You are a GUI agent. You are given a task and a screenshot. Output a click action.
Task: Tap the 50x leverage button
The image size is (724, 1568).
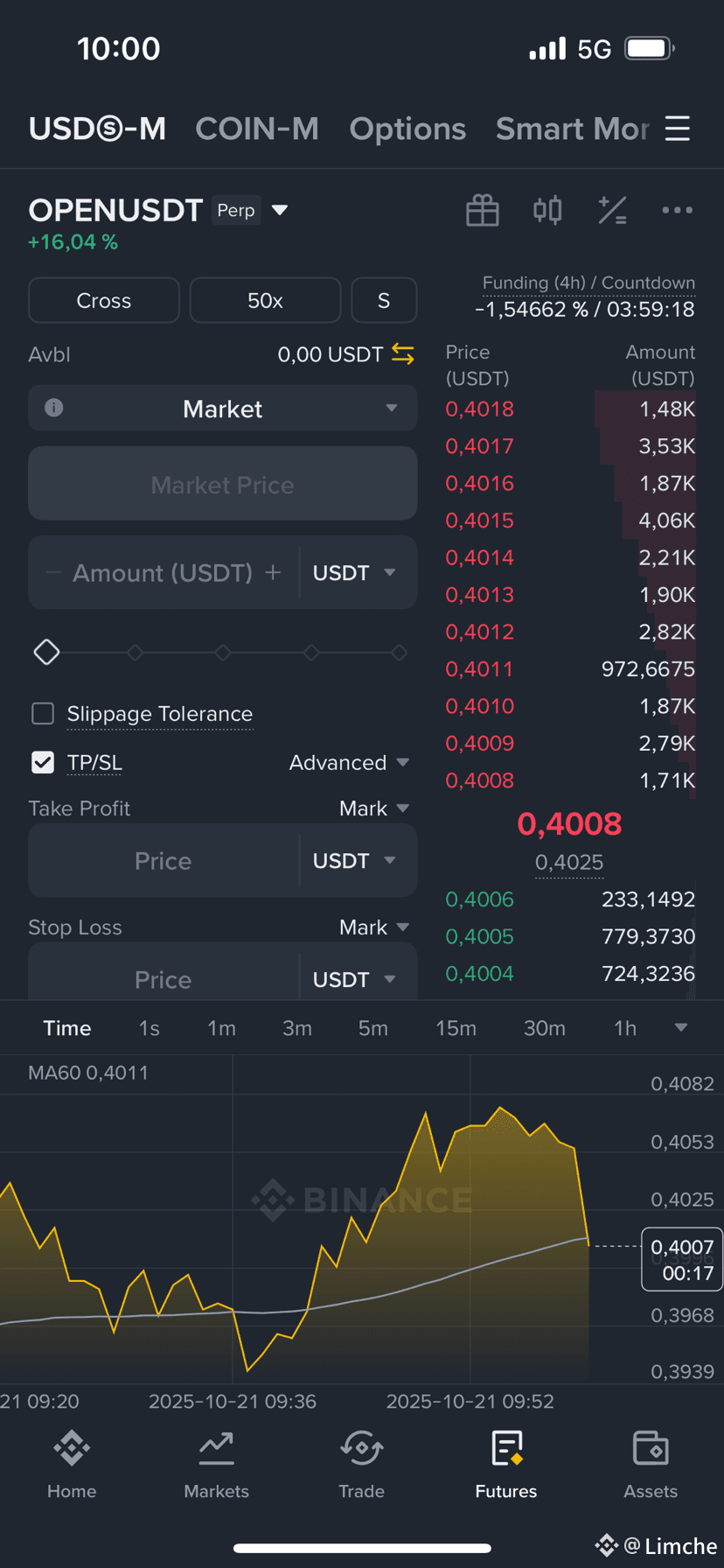[x=265, y=300]
